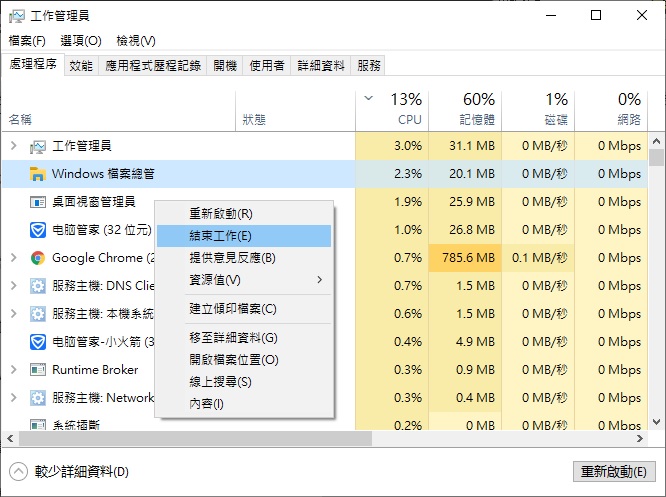This screenshot has height=497, width=666.
Task: Choose 結束工作(E) in context menu
Action: click(x=244, y=236)
